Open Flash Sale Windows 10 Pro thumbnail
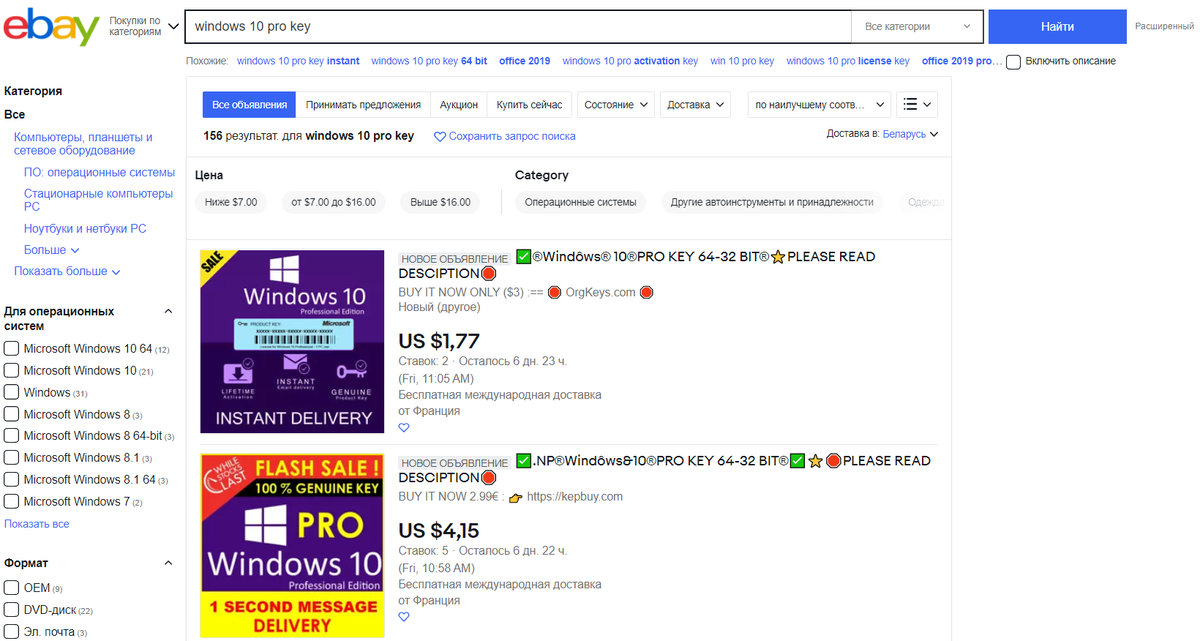 tap(292, 546)
